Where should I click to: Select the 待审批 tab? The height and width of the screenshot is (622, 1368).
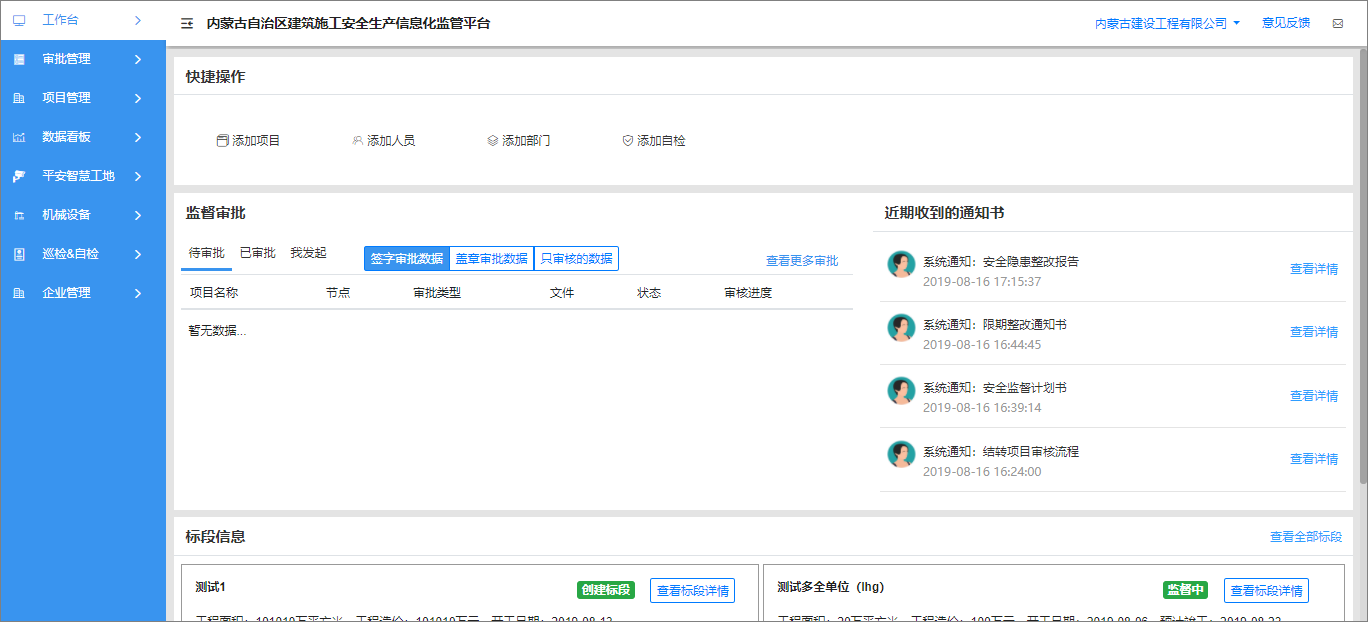coord(206,253)
